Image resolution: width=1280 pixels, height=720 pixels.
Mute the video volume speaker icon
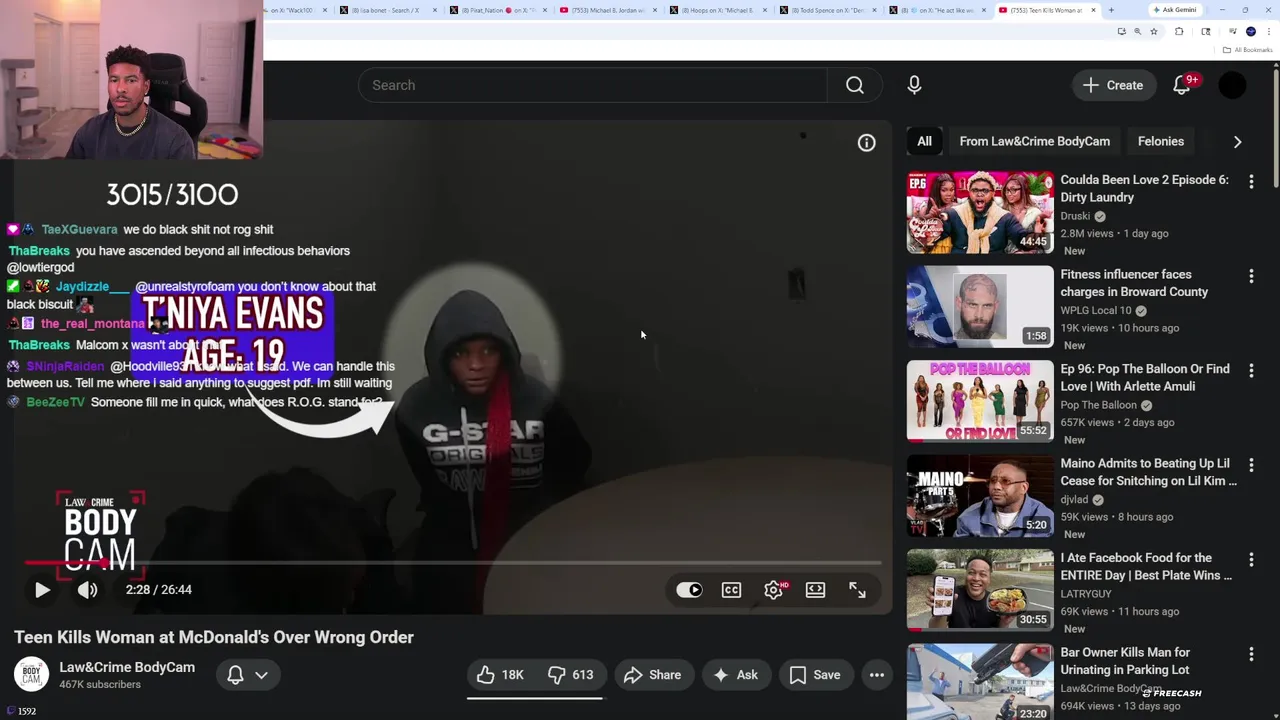(x=88, y=590)
